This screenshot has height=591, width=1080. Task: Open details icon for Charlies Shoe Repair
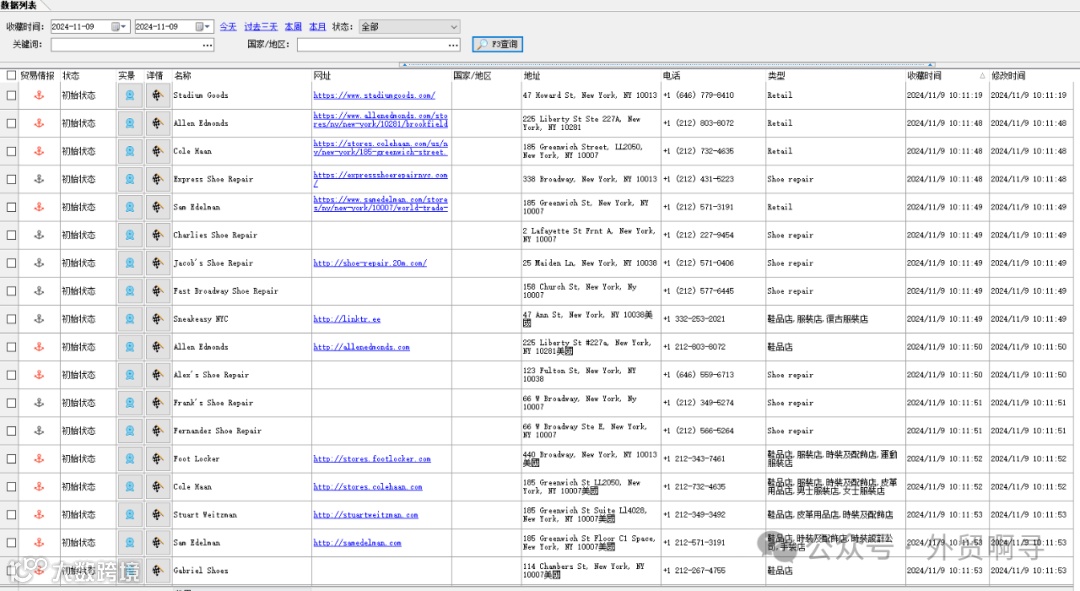click(158, 235)
